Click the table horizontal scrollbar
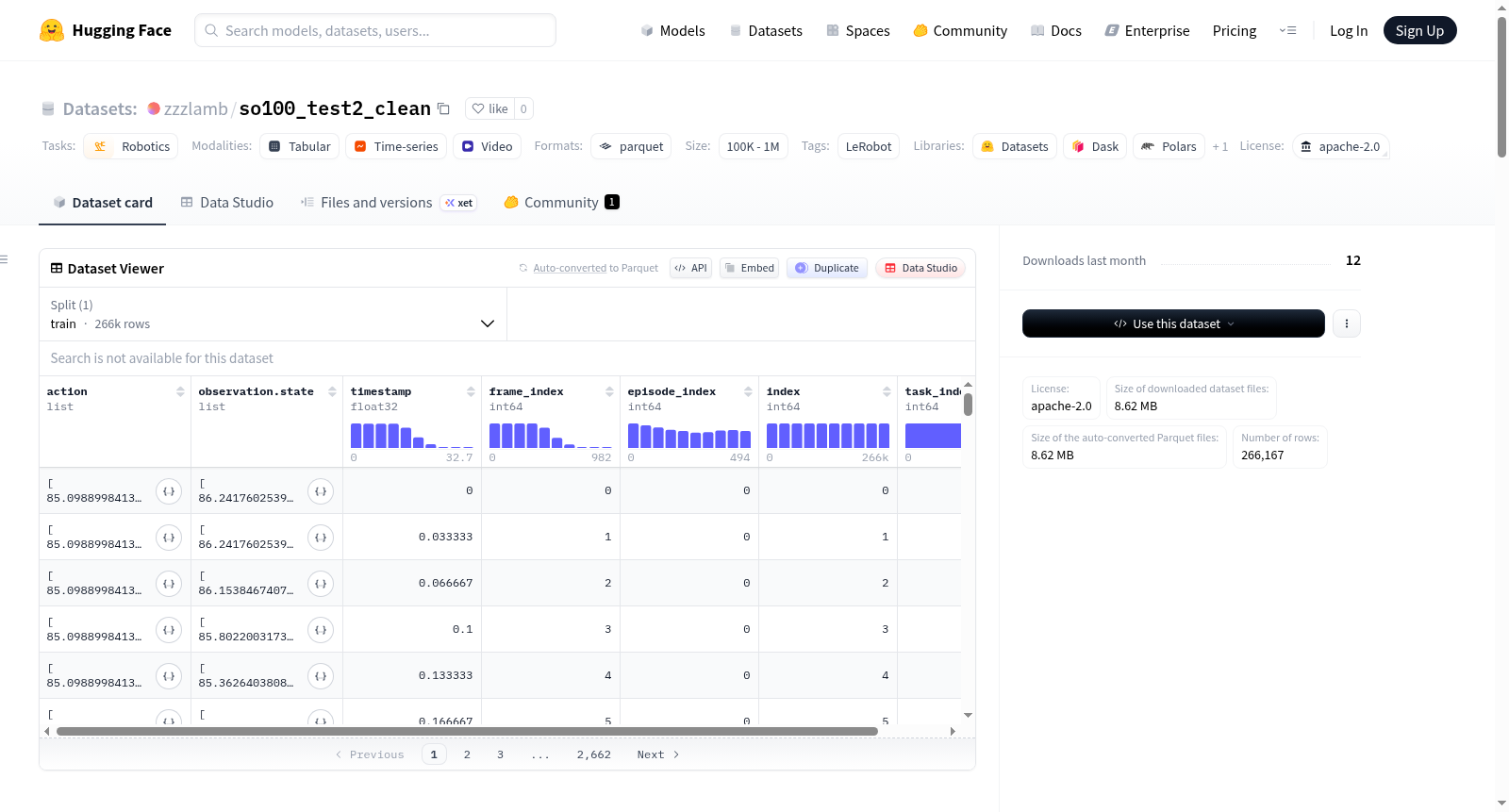1509x812 pixels. (x=467, y=731)
